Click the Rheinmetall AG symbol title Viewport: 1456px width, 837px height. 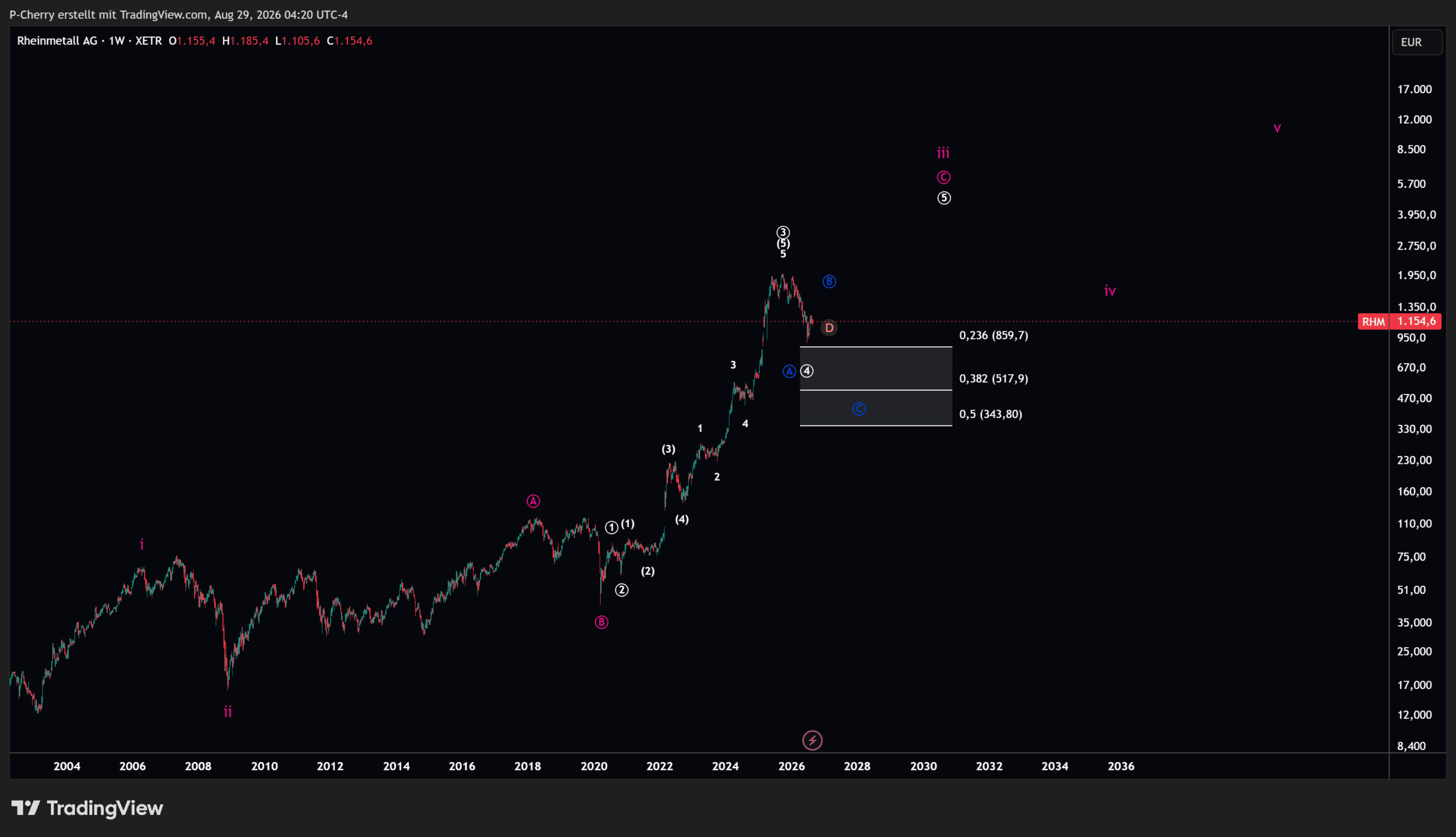point(57,41)
